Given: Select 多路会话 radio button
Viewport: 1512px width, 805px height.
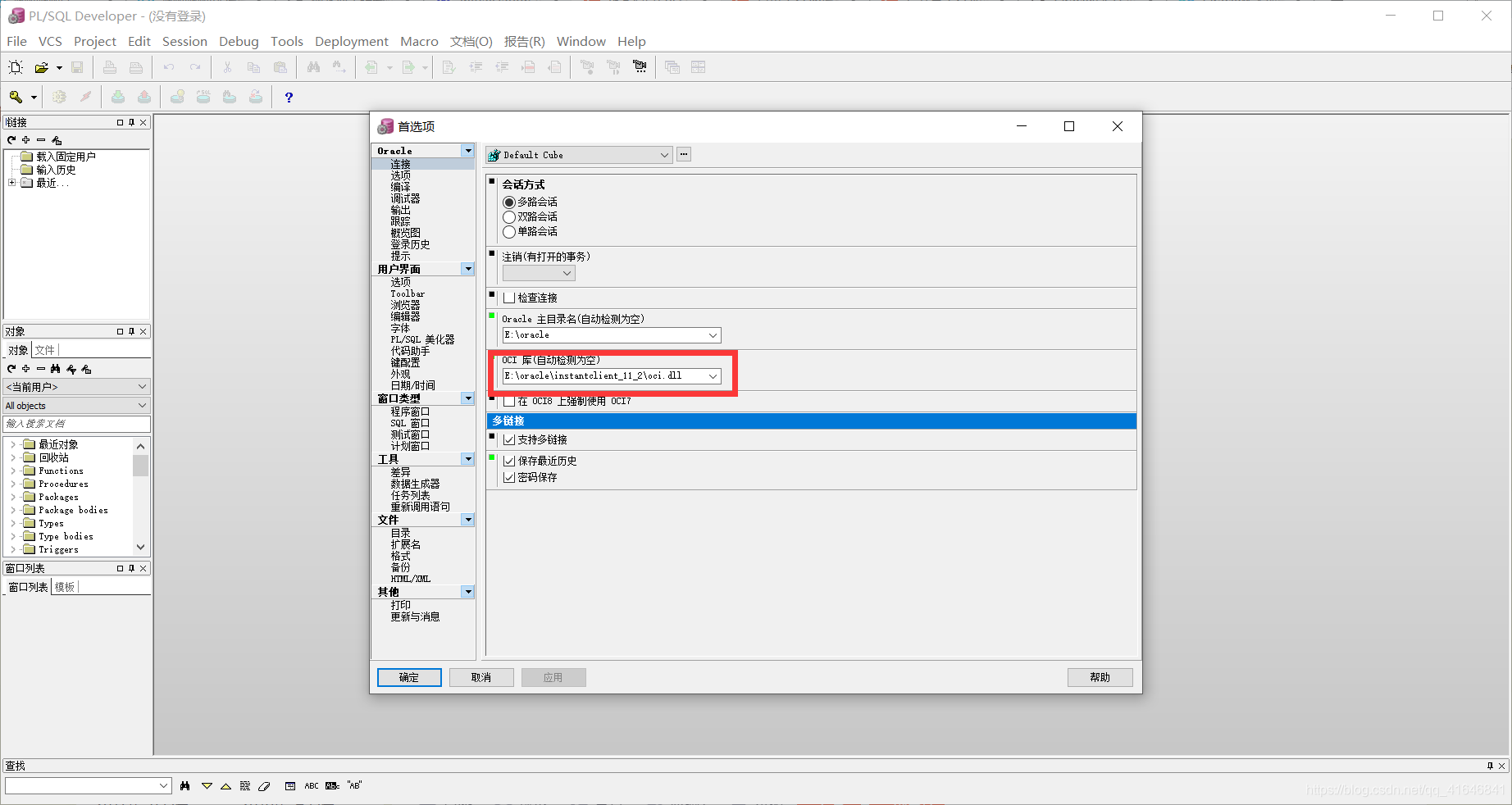Looking at the screenshot, I should (509, 202).
